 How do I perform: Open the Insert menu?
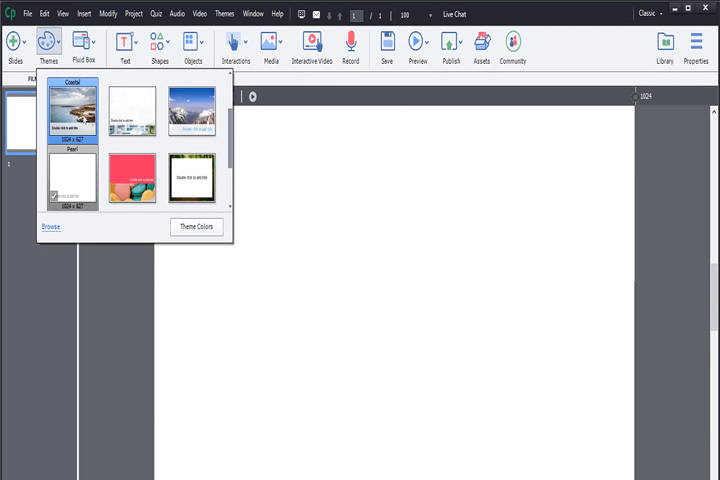tap(84, 14)
